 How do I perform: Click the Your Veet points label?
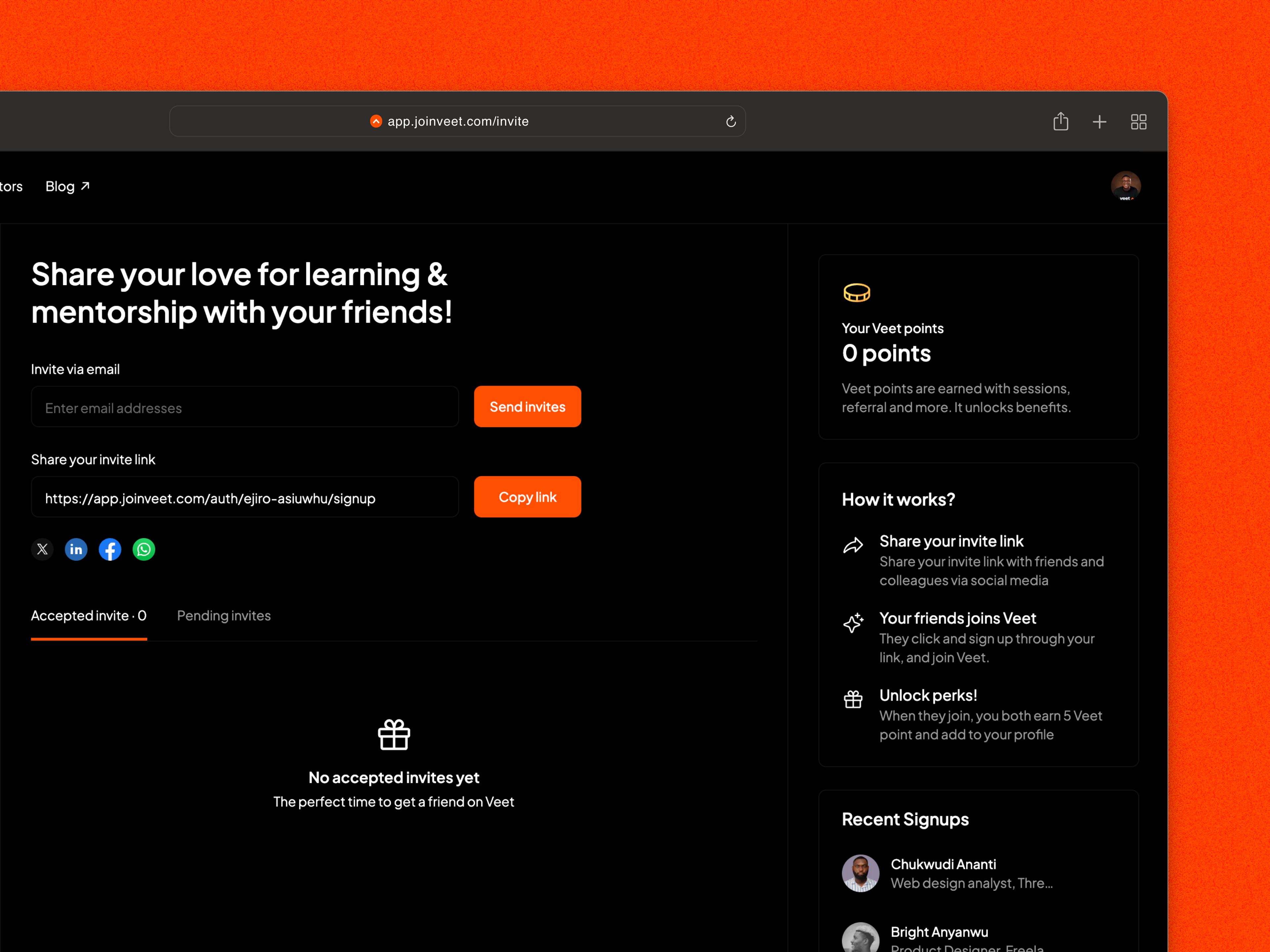pyautogui.click(x=892, y=328)
